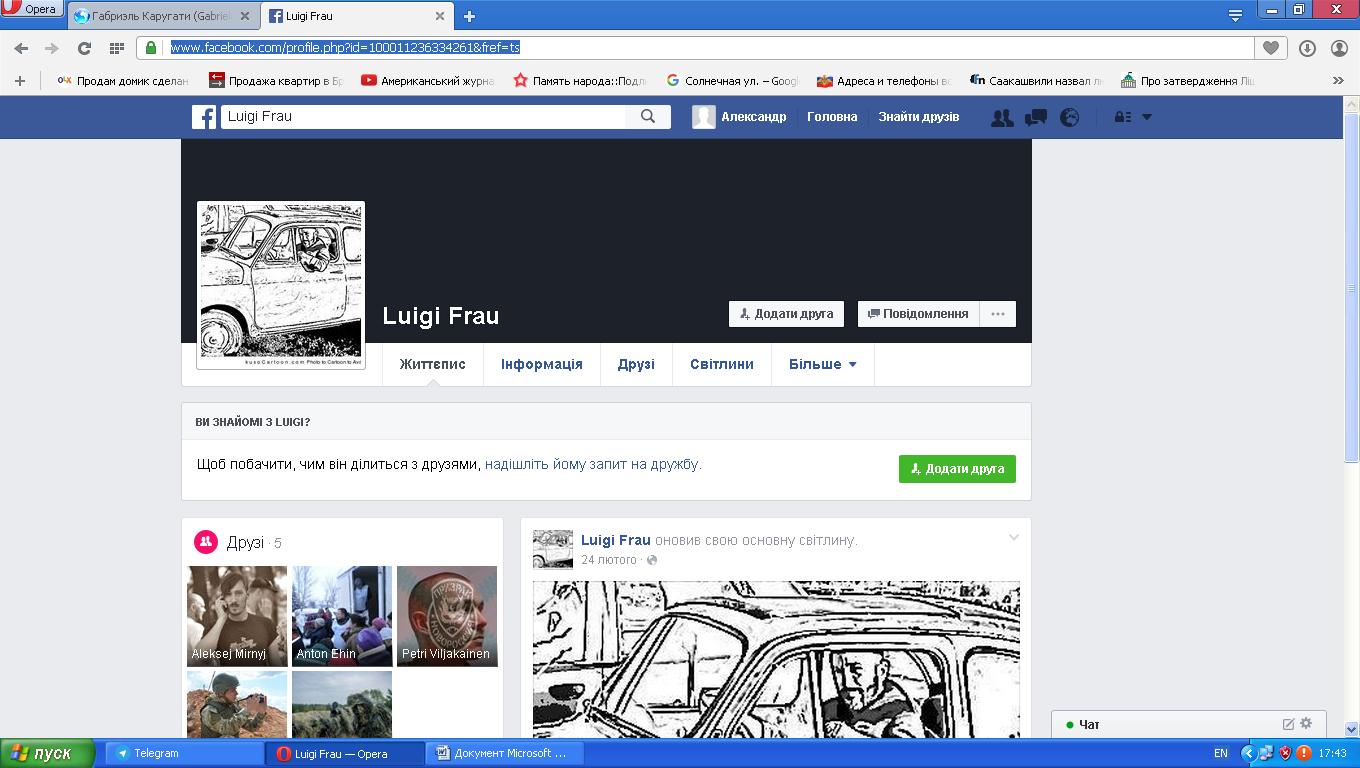Click the Facebook search field
Screen dimensions: 1360x768
point(422,117)
